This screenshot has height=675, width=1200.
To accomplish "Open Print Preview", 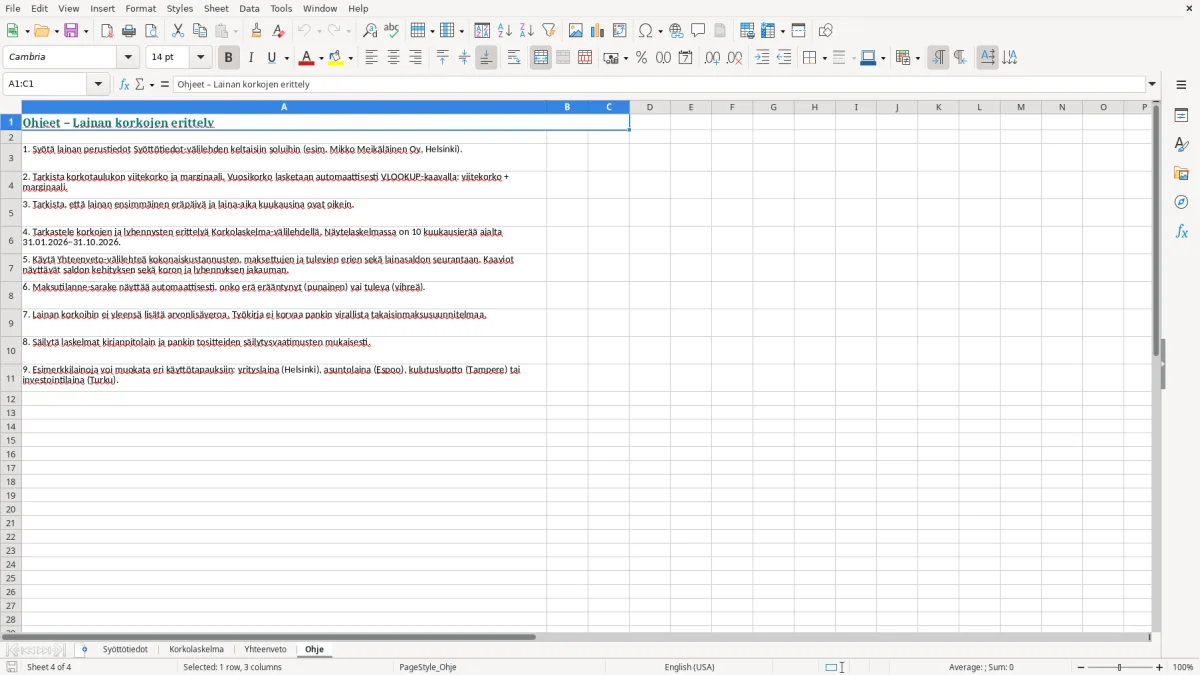I will click(x=151, y=31).
